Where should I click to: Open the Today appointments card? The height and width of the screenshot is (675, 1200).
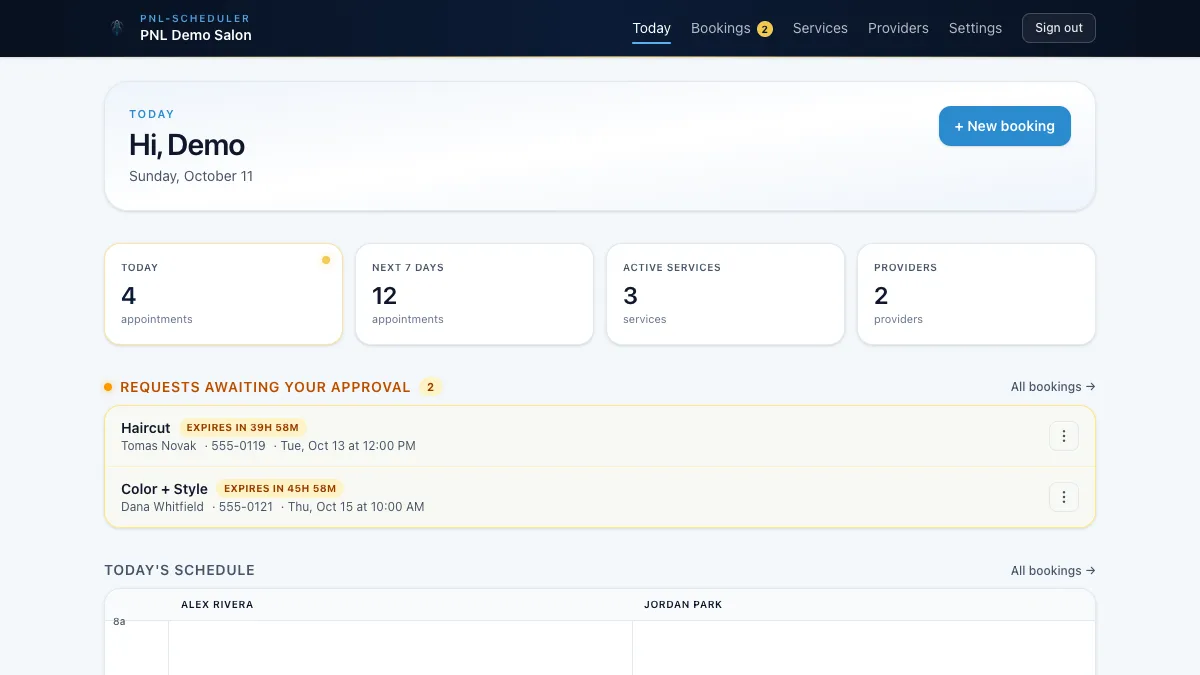[223, 294]
